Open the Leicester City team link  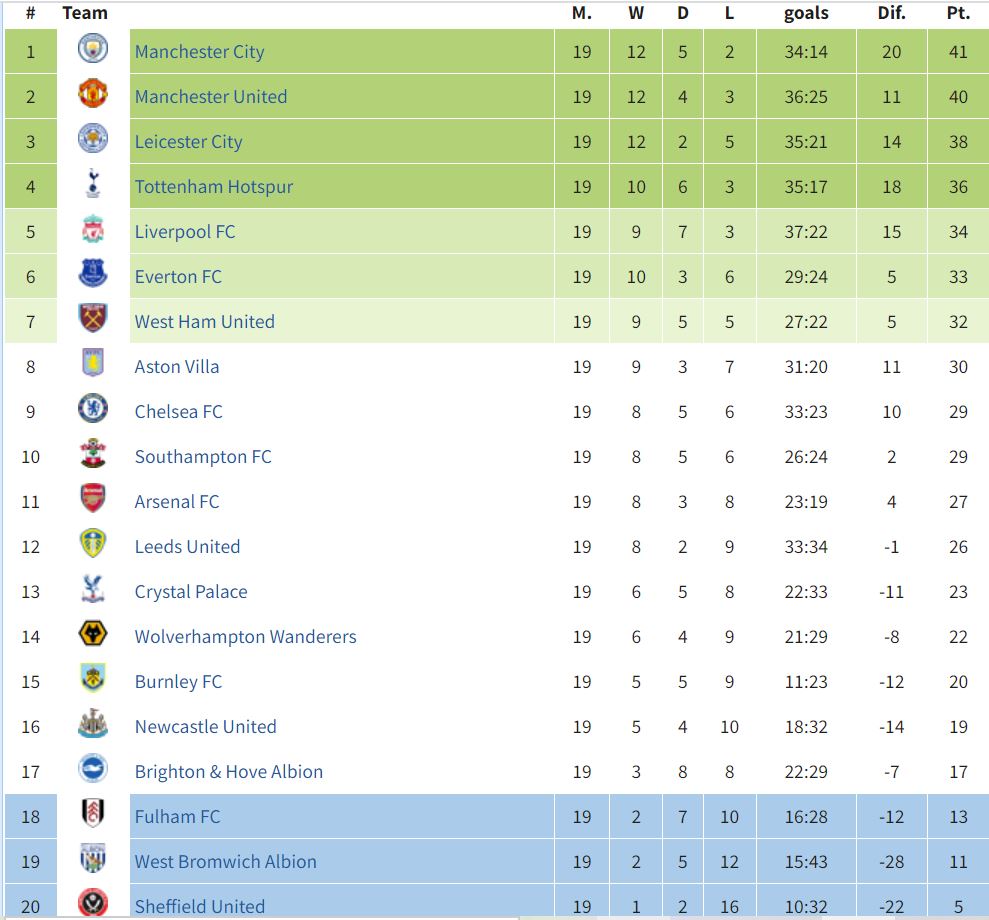[x=189, y=142]
